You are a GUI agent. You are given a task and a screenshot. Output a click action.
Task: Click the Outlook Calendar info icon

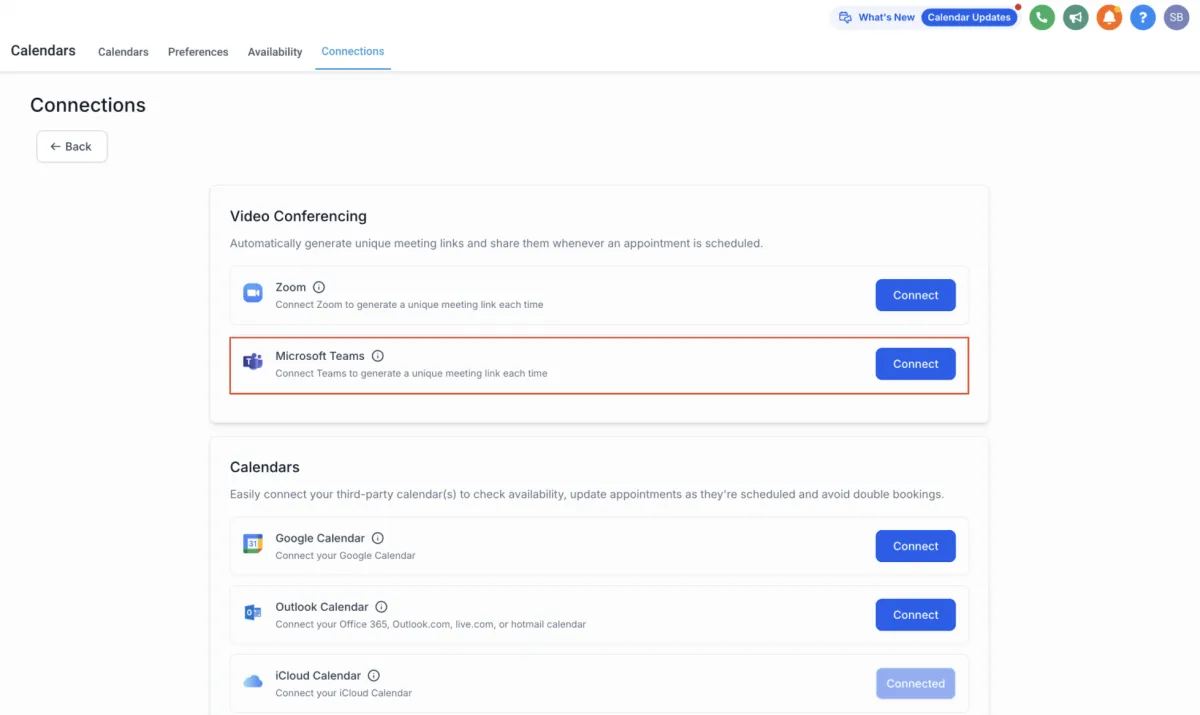click(381, 607)
